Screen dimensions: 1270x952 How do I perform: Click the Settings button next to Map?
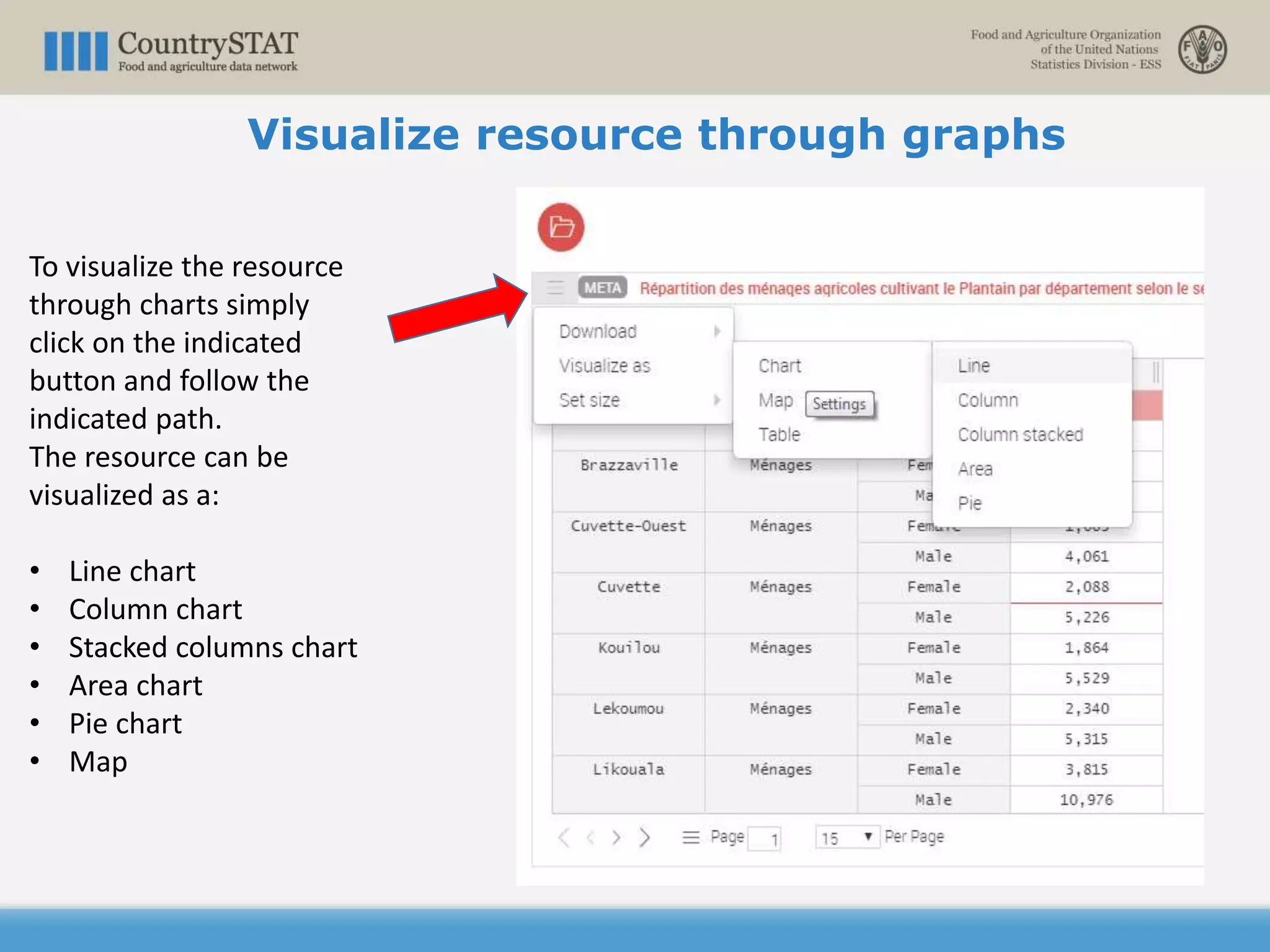839,404
